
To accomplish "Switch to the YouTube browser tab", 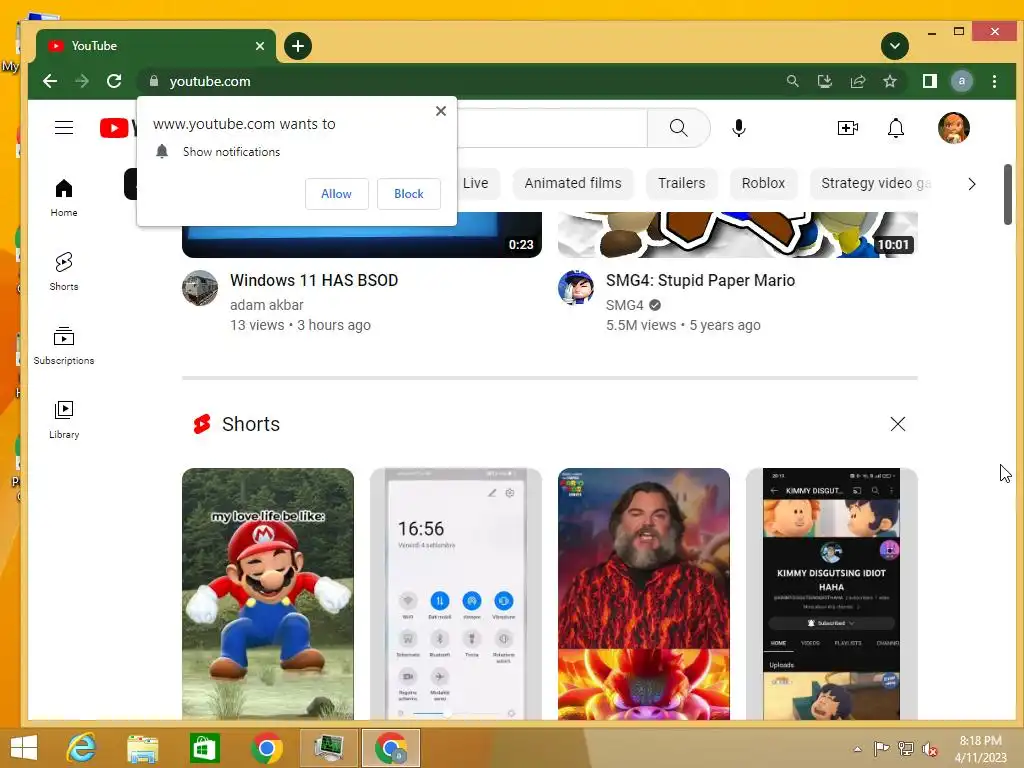I will [155, 46].
